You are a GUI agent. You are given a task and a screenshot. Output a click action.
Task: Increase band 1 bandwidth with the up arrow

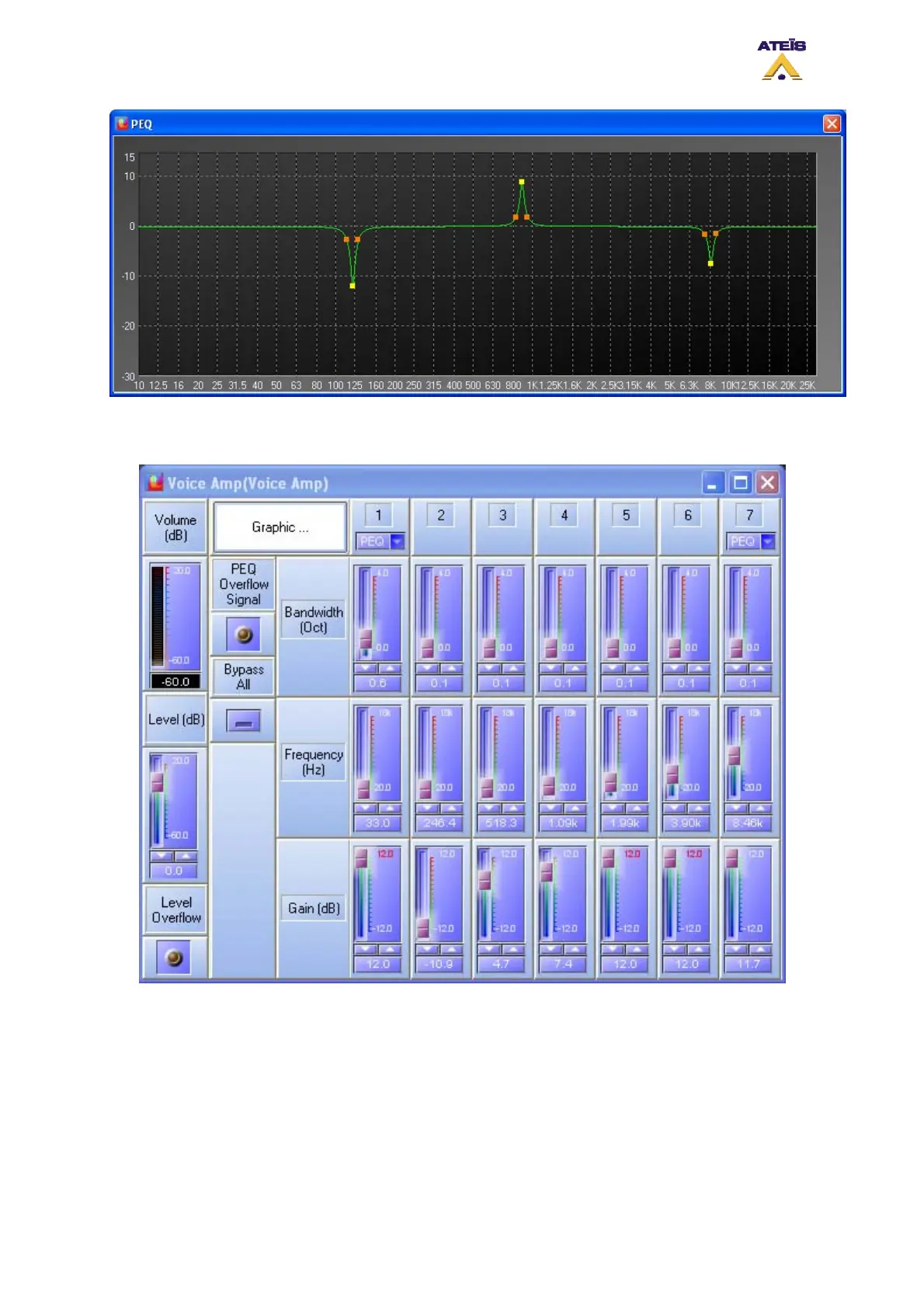click(x=389, y=669)
